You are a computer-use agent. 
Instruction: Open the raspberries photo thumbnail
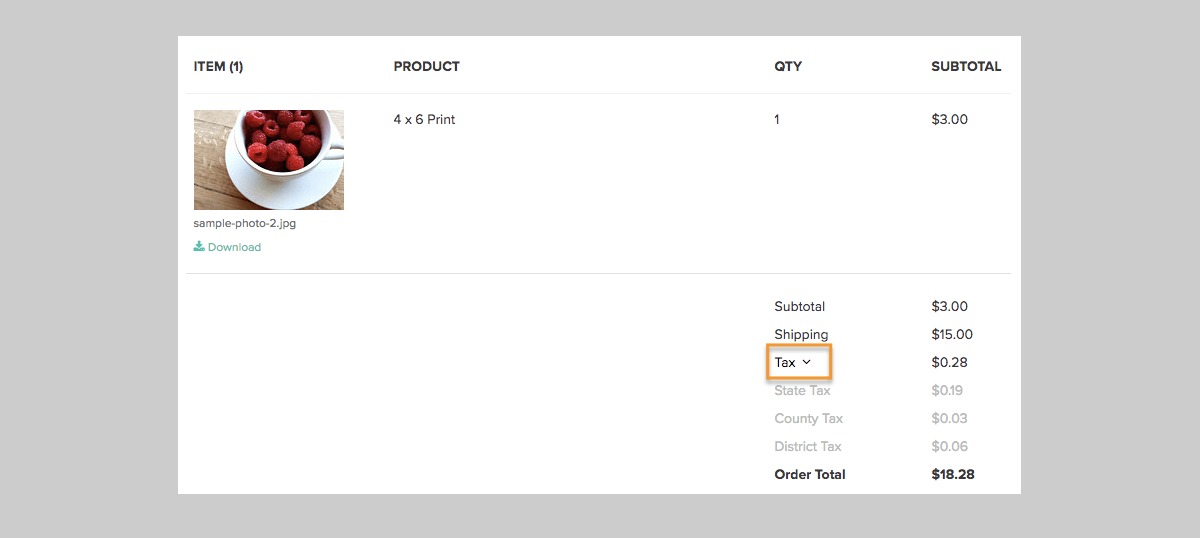(x=269, y=160)
